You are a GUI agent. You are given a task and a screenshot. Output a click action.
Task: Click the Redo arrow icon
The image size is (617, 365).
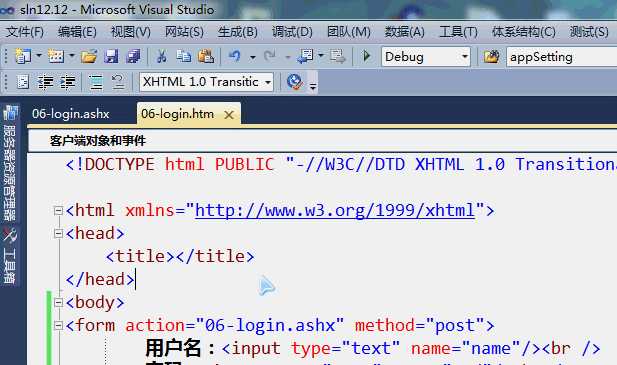pos(270,56)
